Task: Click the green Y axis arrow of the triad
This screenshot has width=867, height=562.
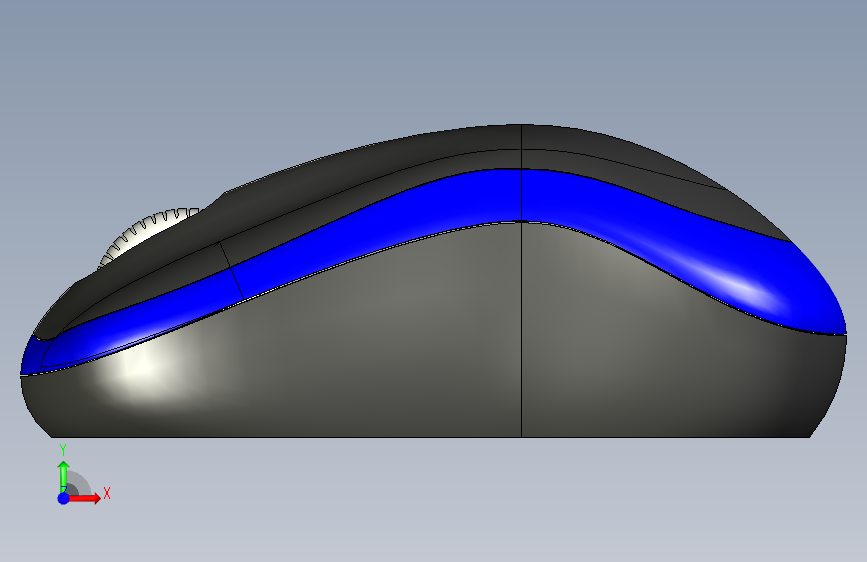Action: click(x=64, y=475)
